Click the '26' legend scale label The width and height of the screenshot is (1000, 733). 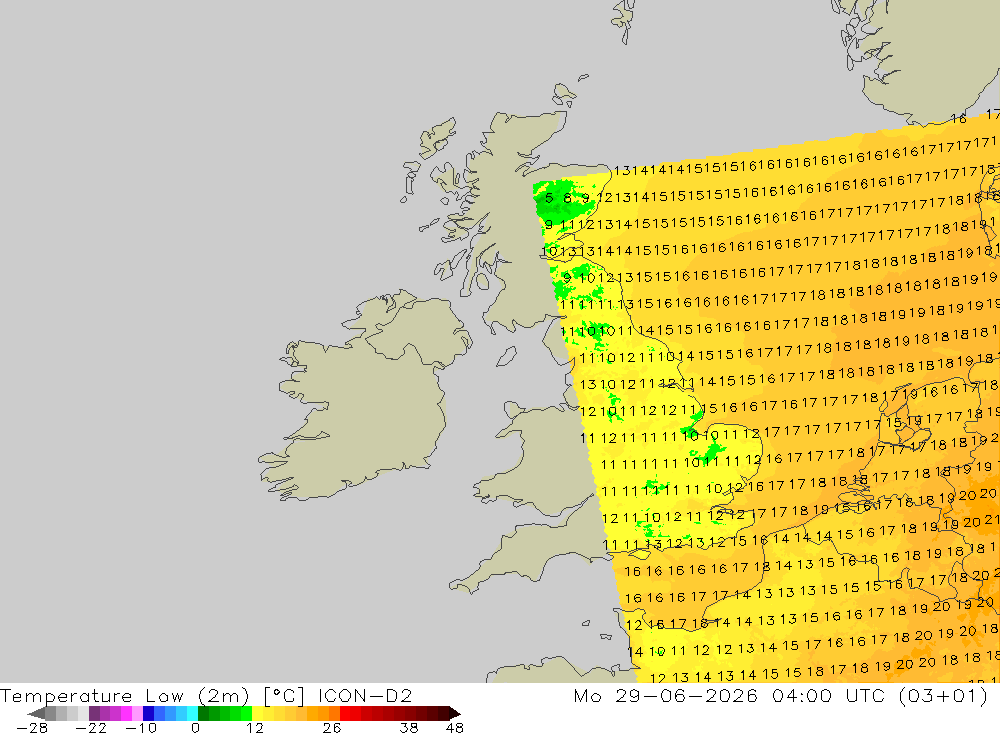pos(332,727)
